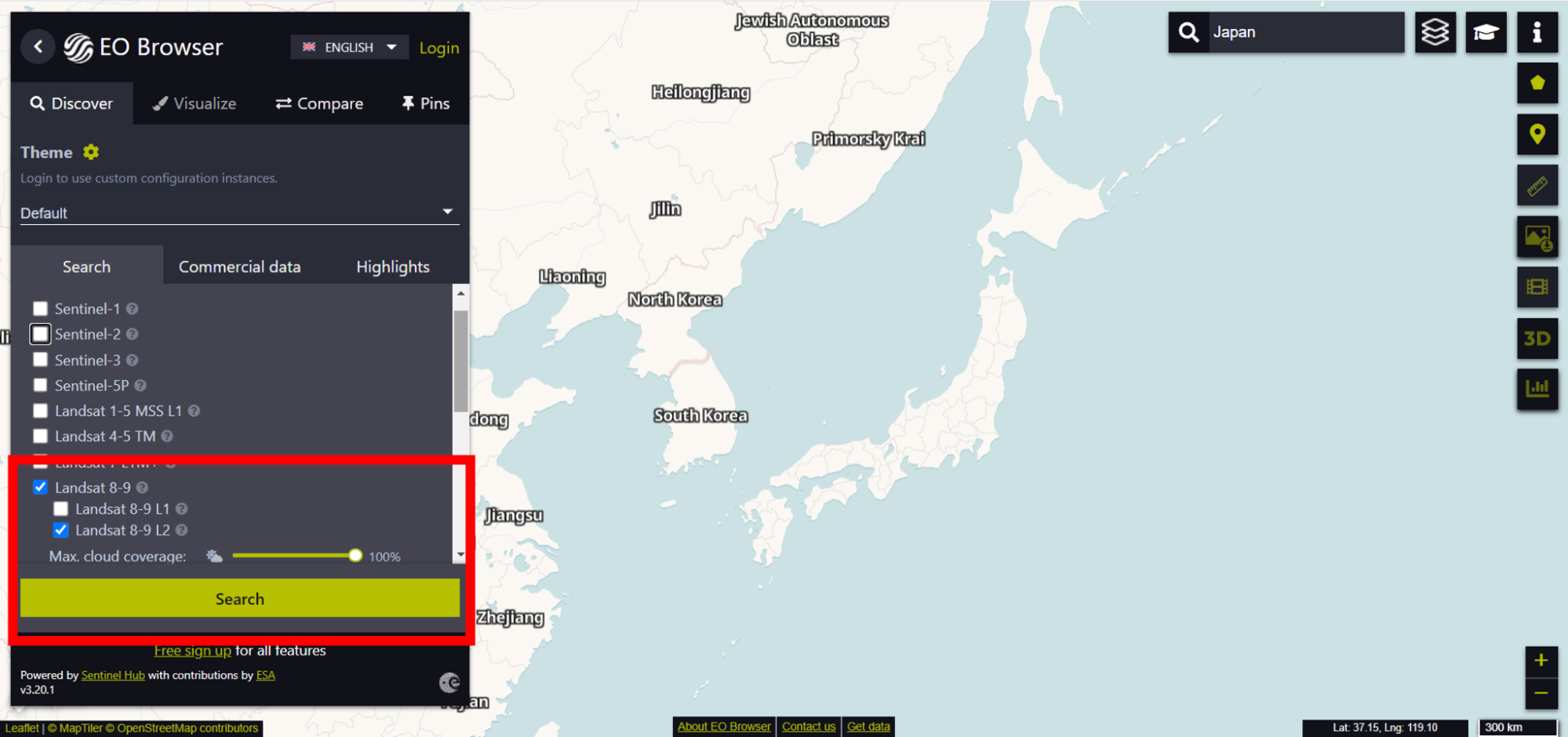1568x737 pixels.
Task: Click the data source list scrollbar thumb
Action: (460, 361)
